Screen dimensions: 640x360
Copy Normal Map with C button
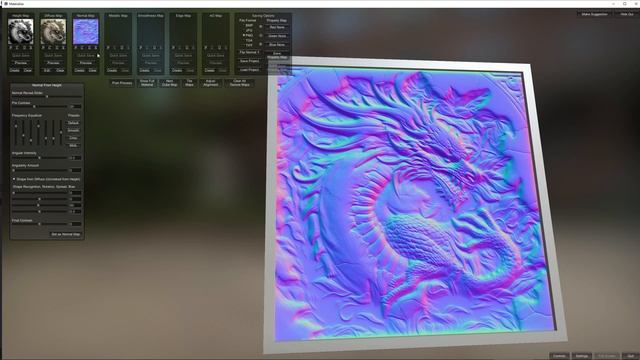(x=82, y=48)
